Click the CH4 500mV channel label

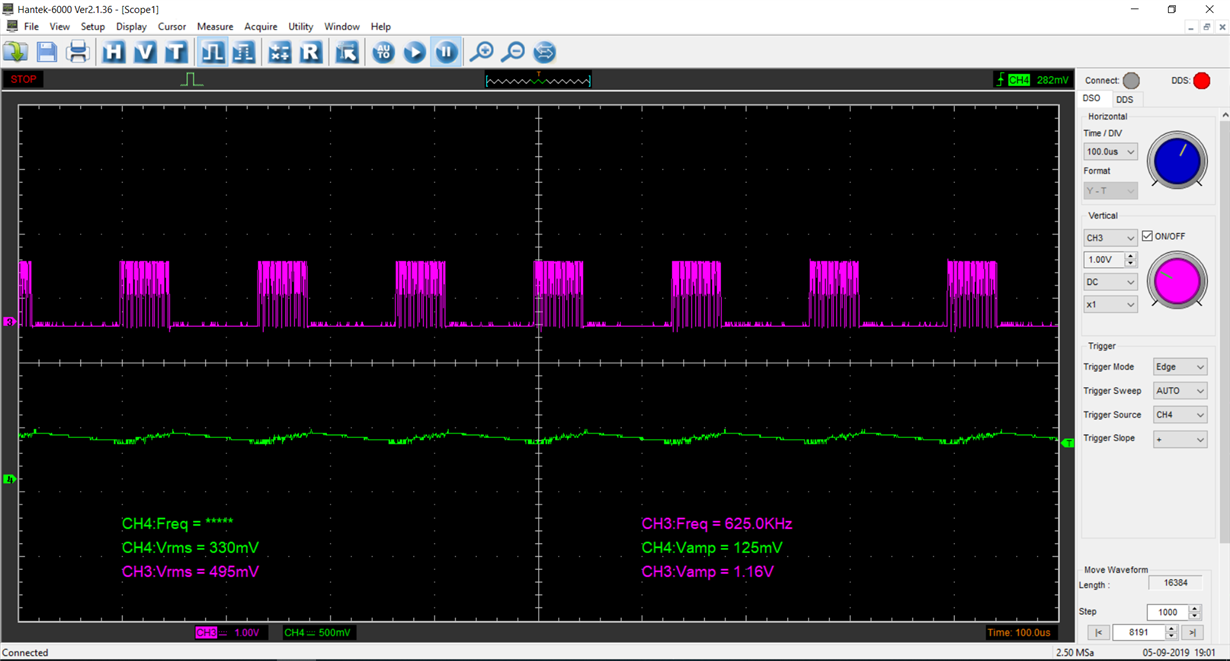click(x=319, y=633)
